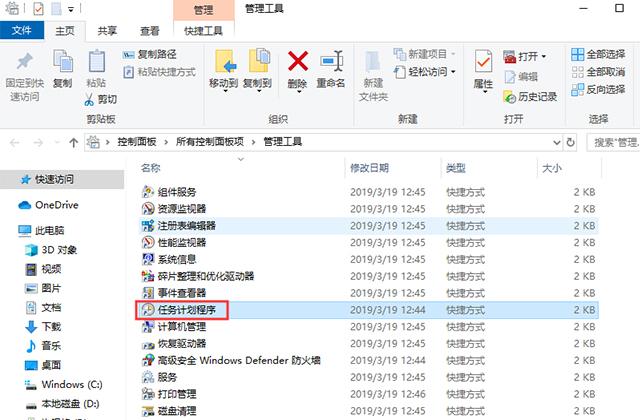Select the Component Services icon
Screen dimensions: 640x420
click(x=148, y=192)
